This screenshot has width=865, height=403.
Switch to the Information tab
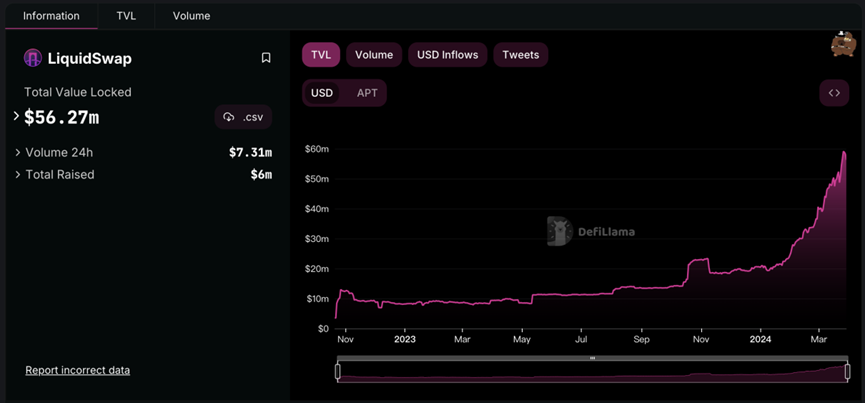[x=51, y=16]
